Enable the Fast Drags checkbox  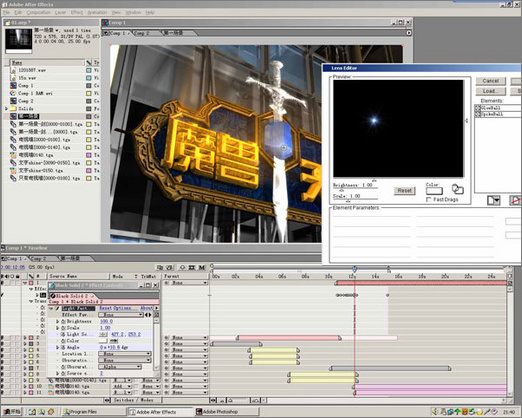coord(429,199)
